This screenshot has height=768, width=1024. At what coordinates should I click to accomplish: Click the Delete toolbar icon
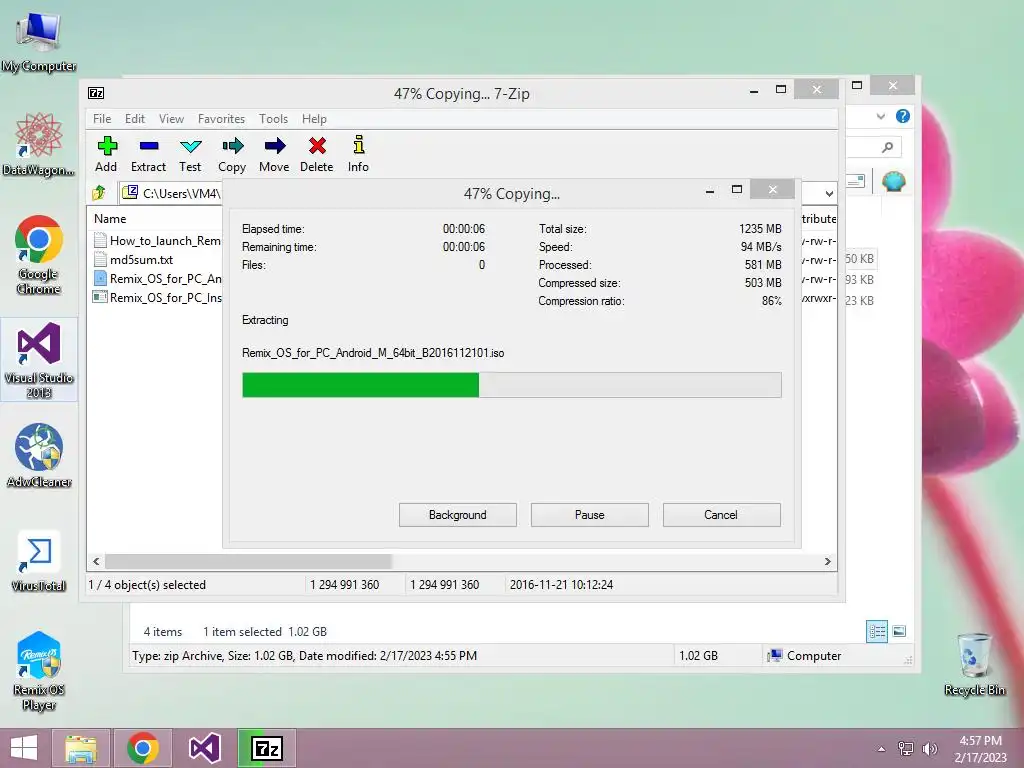317,154
